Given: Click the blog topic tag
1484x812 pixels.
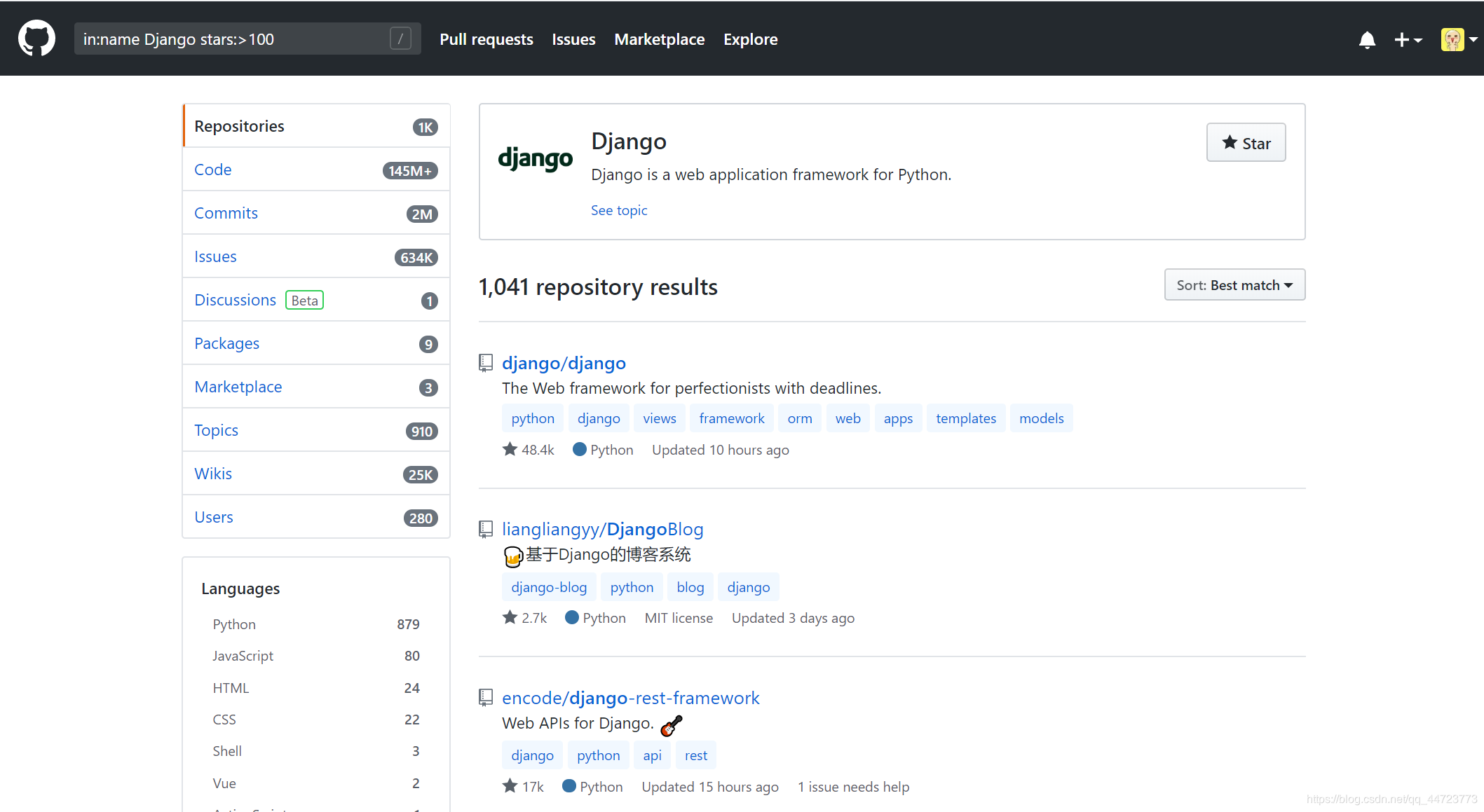Looking at the screenshot, I should (690, 587).
